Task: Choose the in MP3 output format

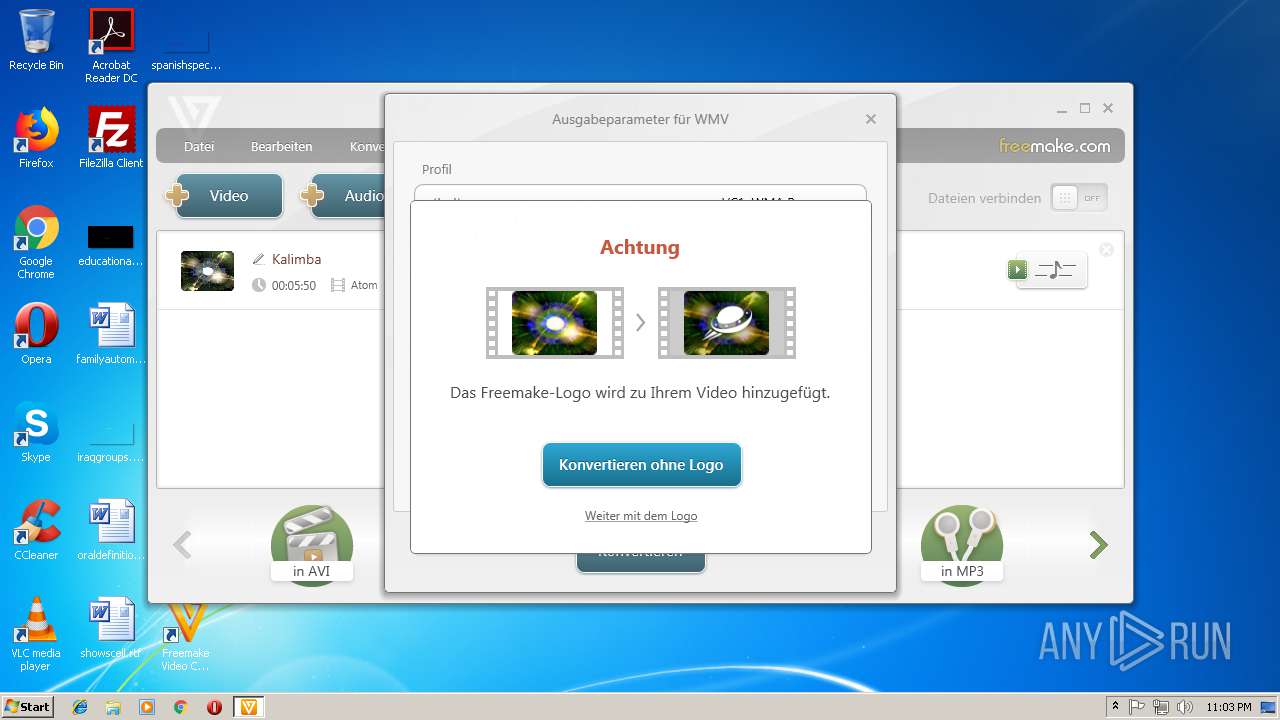Action: point(962,545)
